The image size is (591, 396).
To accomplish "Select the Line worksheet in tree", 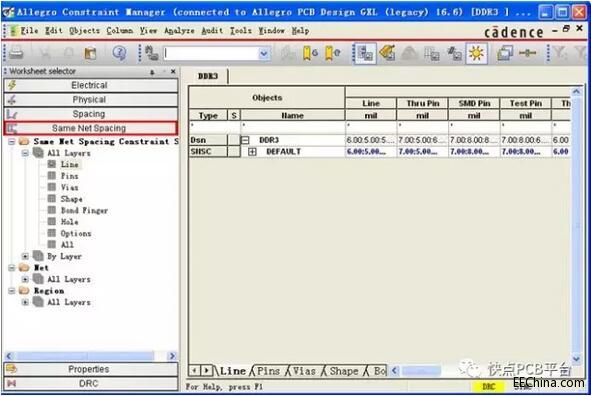I will coord(69,164).
